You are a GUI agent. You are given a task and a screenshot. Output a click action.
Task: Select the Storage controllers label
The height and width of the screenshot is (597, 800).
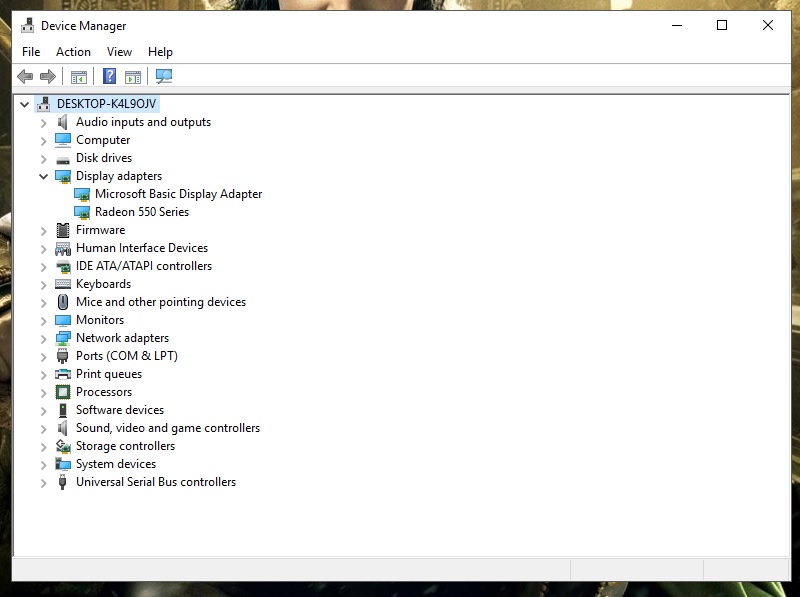pyautogui.click(x=126, y=446)
